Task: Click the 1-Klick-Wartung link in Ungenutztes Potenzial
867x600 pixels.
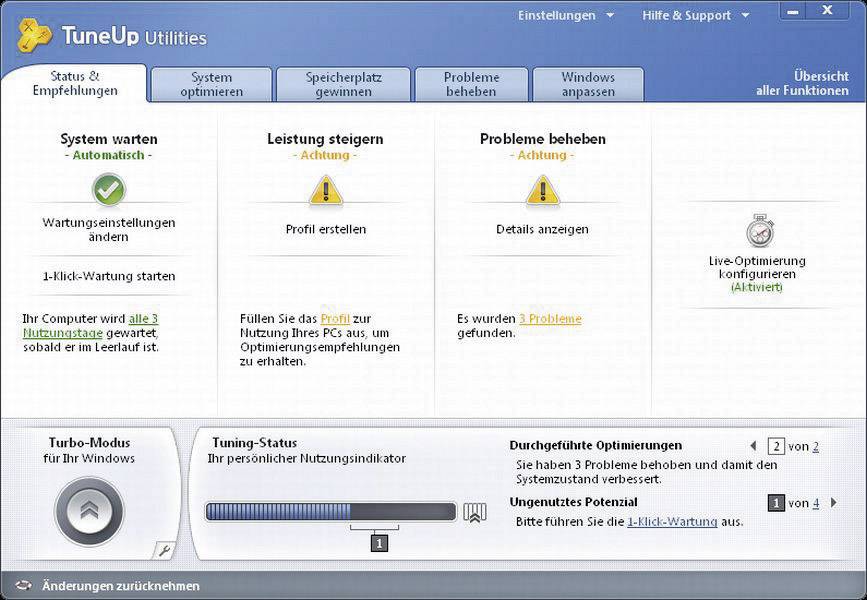Action: coord(672,521)
